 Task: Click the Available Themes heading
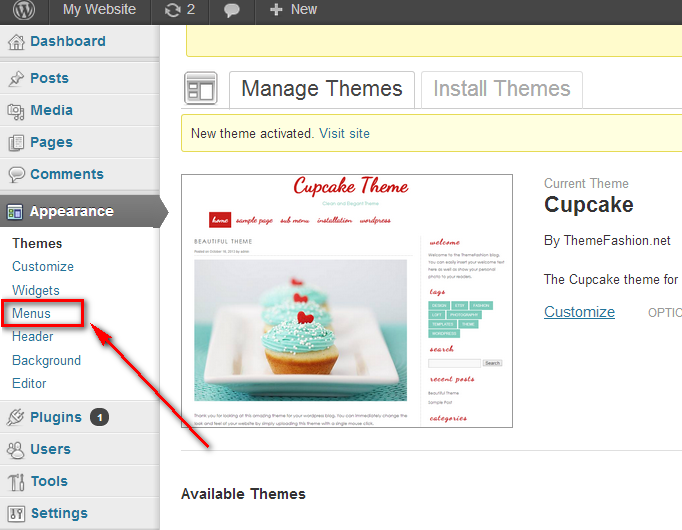pos(243,494)
